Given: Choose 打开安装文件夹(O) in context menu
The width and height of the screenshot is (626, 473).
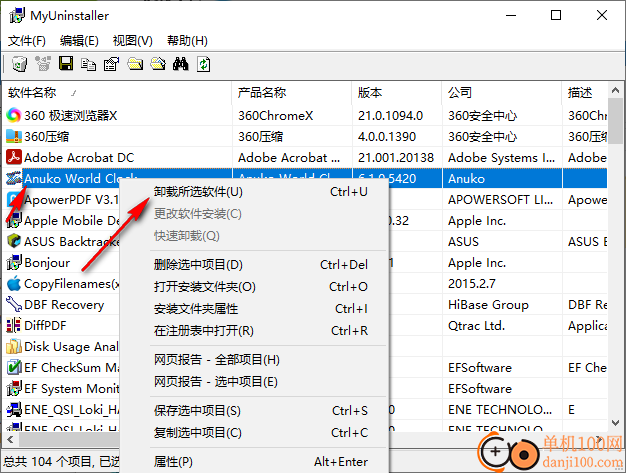Looking at the screenshot, I should (254, 287).
